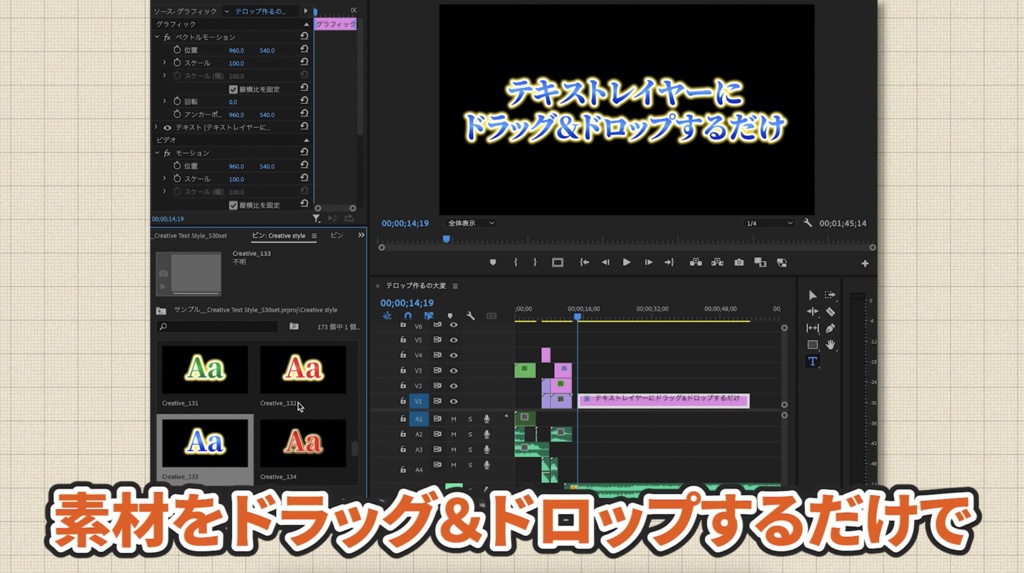This screenshot has height=573, width=1024.
Task: Open the 1/4 playback resolution dropdown
Action: 769,223
